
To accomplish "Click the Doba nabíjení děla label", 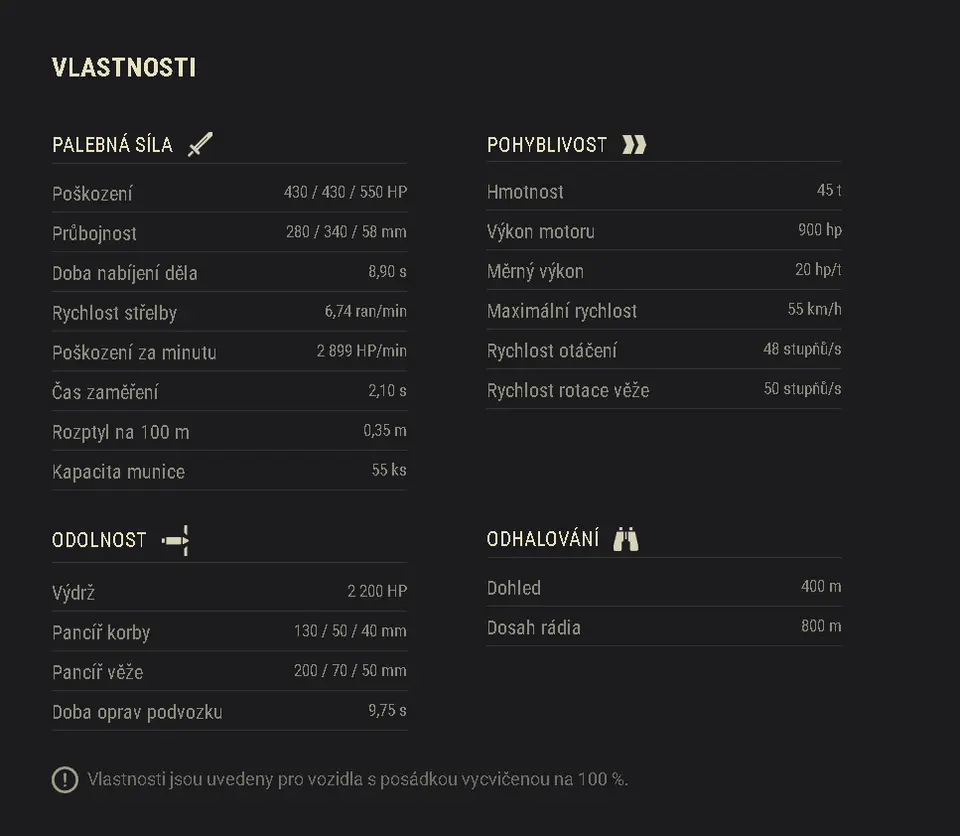I will (x=125, y=273).
